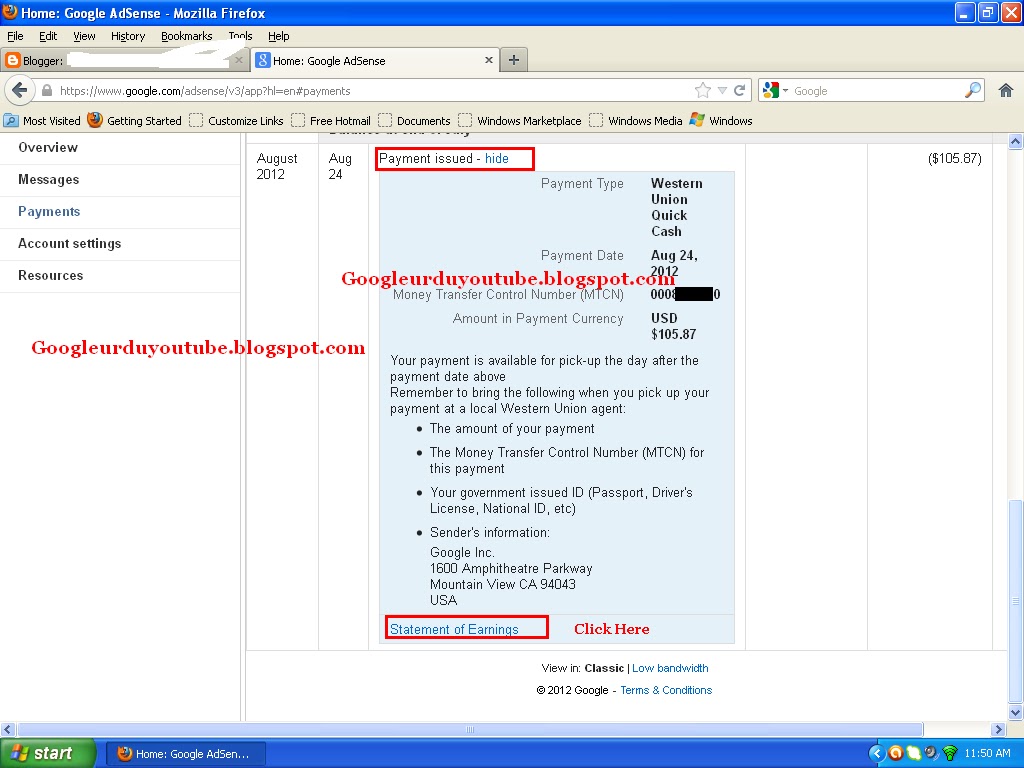Screen dimensions: 1024x768
Task: Close the Blogger tab
Action: (x=239, y=60)
